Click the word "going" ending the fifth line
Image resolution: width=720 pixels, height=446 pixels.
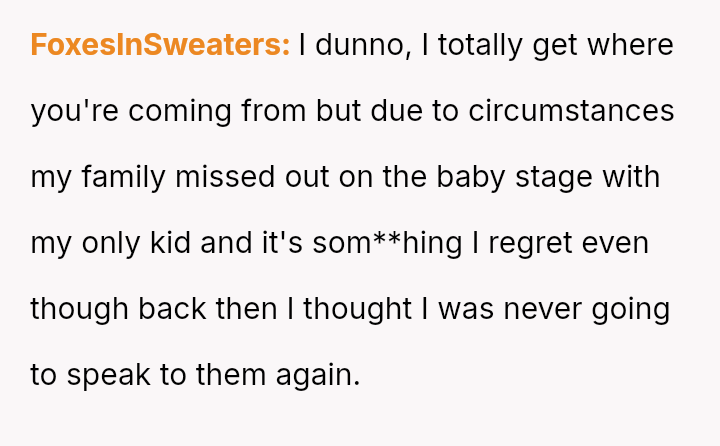[x=631, y=310]
